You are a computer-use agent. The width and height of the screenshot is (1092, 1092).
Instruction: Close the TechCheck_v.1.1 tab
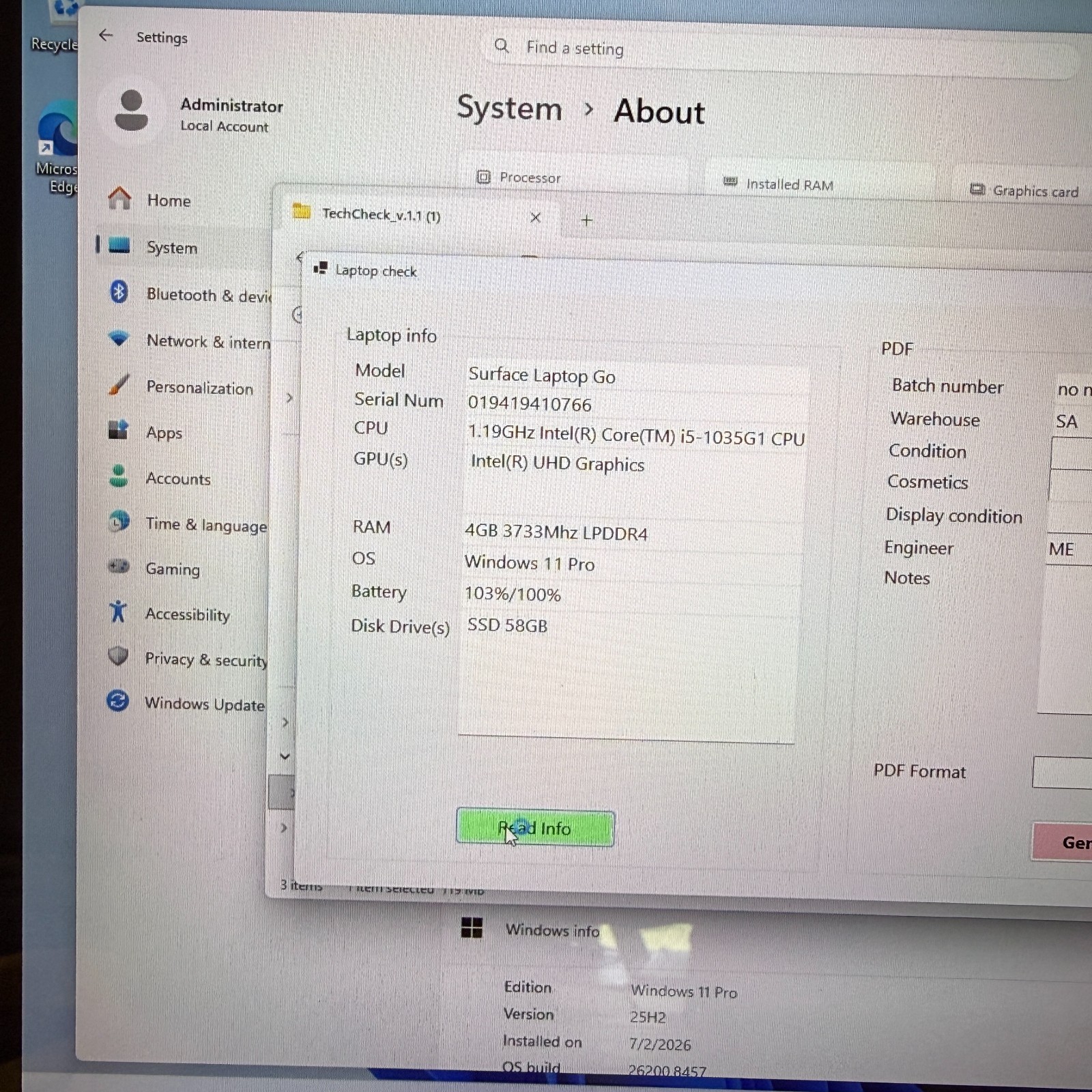(x=536, y=218)
